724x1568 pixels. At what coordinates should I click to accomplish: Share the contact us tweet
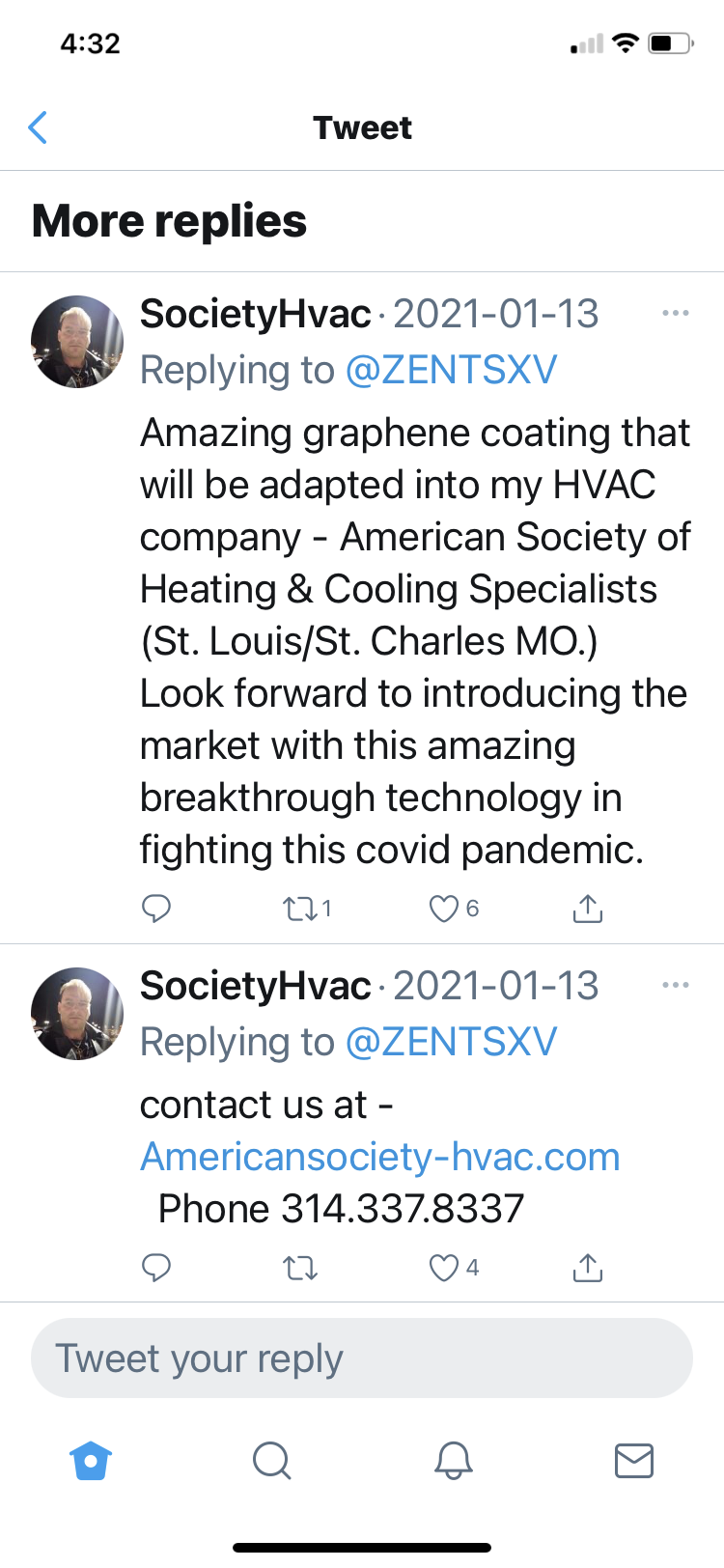click(x=587, y=1267)
